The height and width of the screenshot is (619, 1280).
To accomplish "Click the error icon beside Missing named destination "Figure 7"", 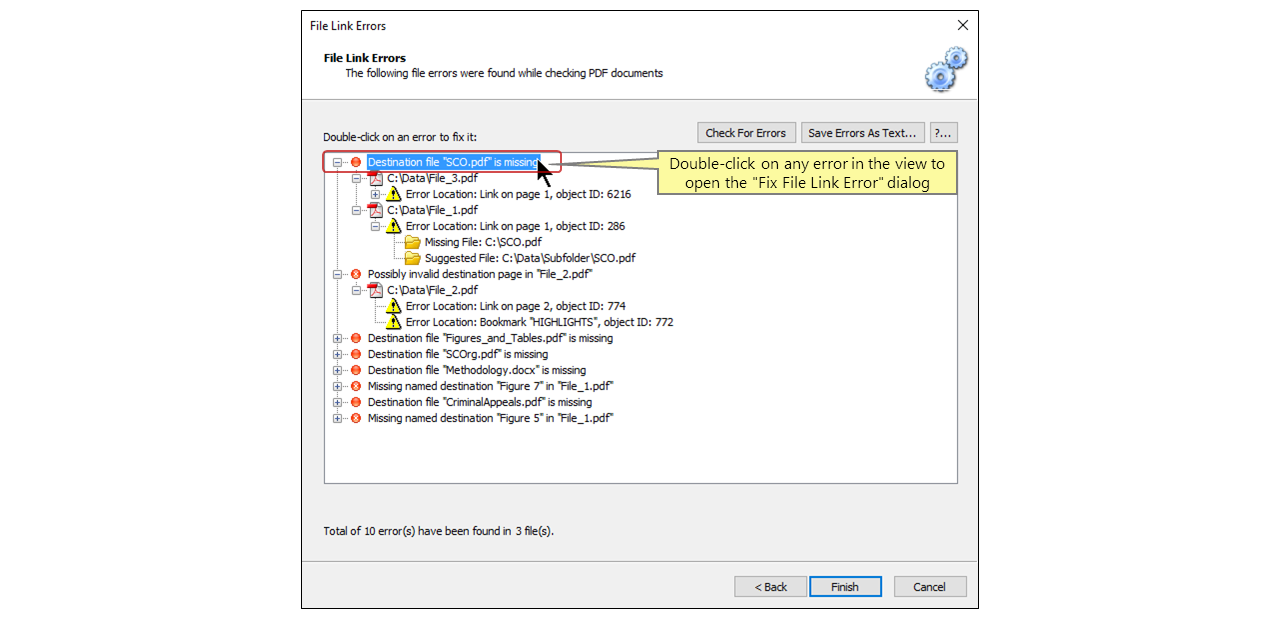I will click(355, 386).
